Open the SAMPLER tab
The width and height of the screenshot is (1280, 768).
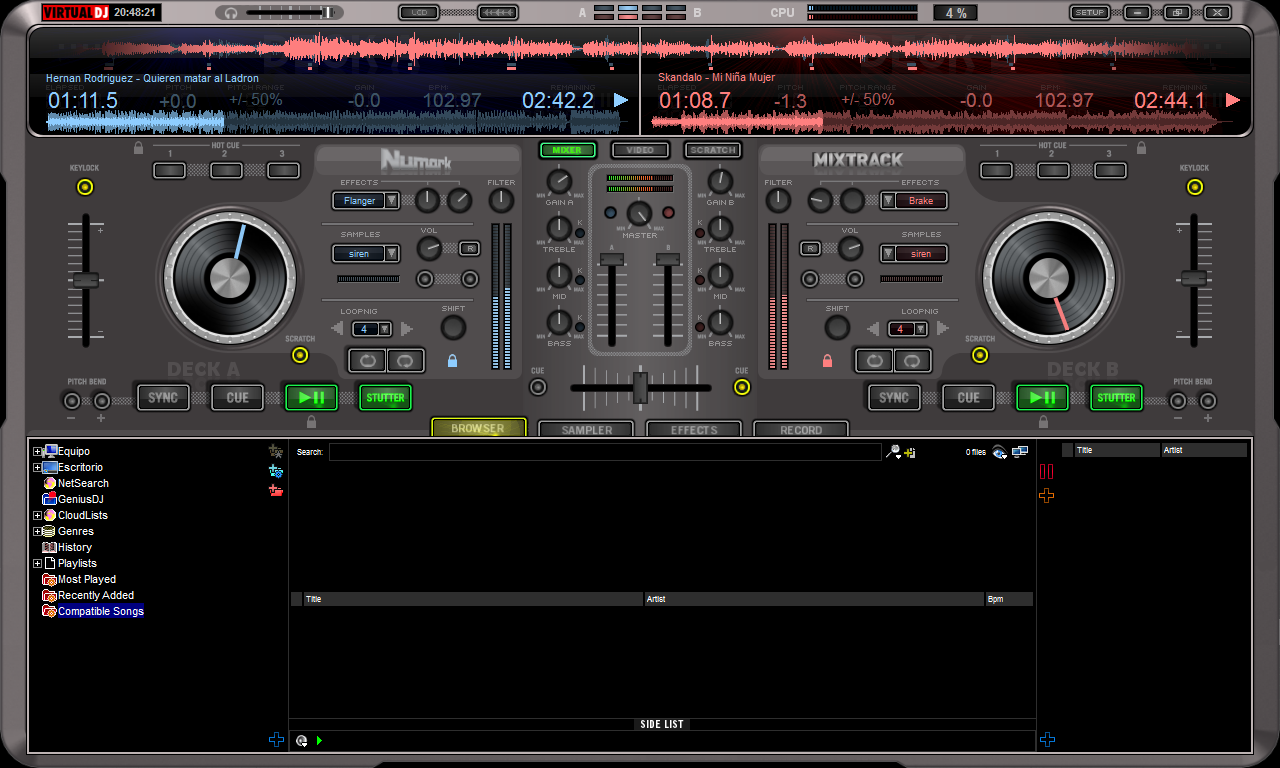click(586, 429)
